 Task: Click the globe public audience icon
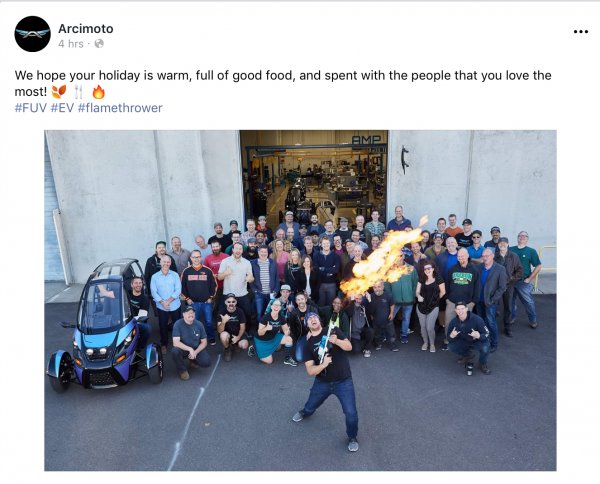(x=99, y=44)
